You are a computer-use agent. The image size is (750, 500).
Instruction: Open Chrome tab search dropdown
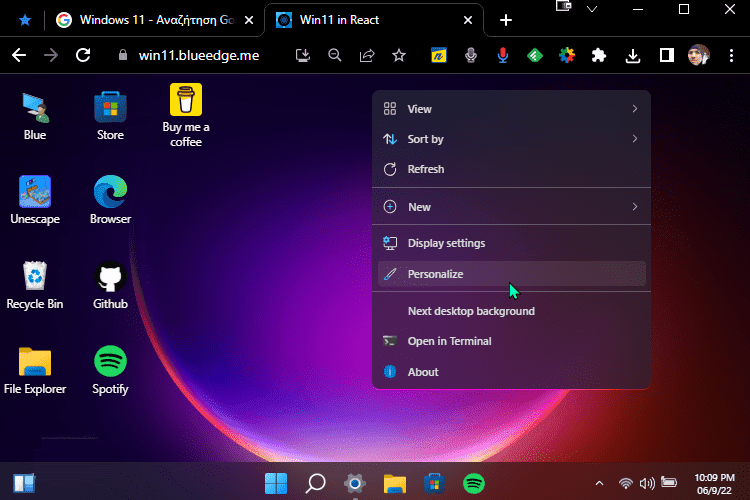point(592,9)
